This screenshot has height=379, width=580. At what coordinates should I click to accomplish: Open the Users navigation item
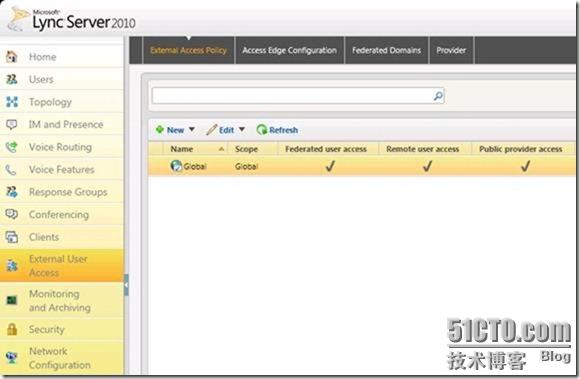tap(61, 79)
